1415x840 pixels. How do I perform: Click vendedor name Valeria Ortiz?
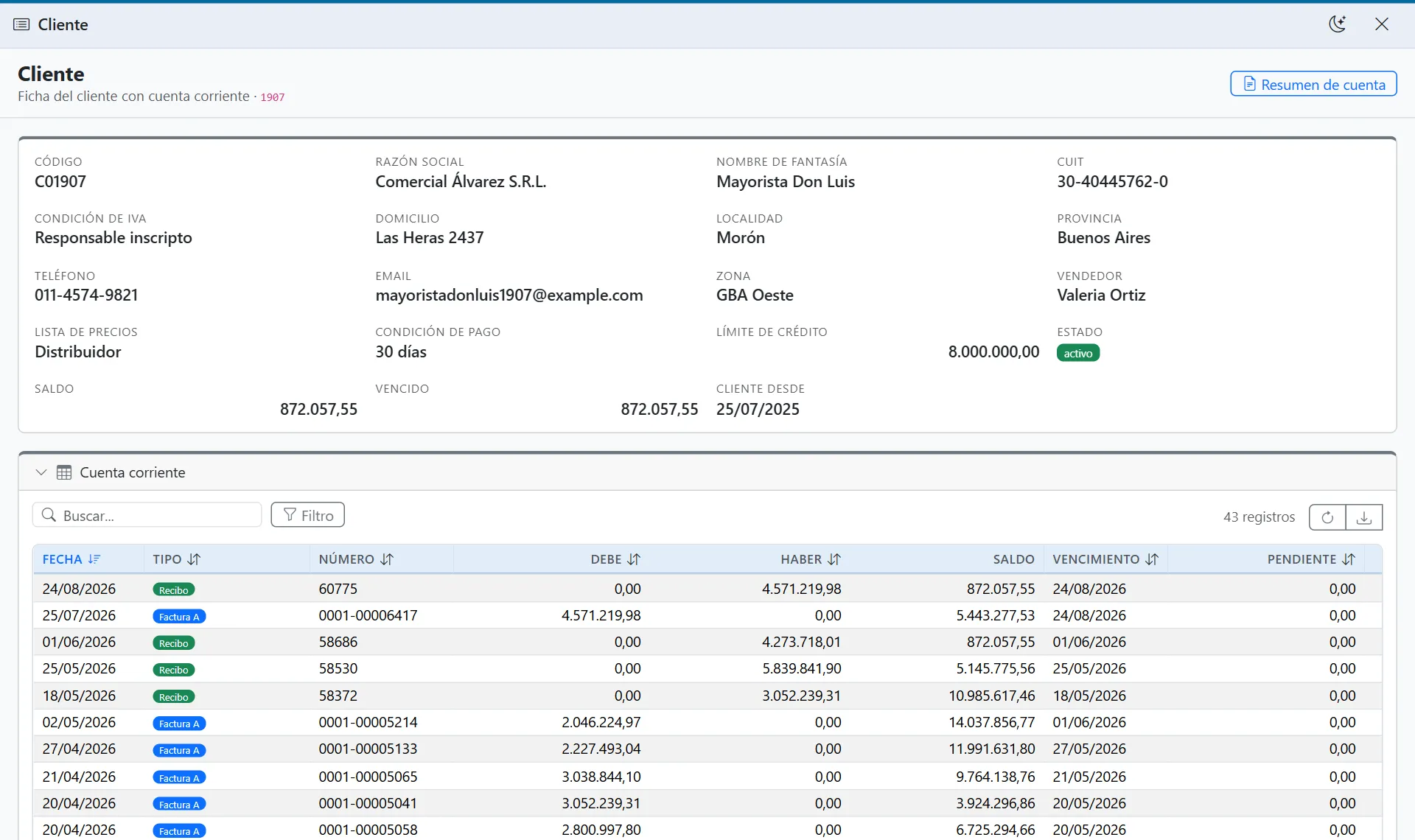(1101, 295)
